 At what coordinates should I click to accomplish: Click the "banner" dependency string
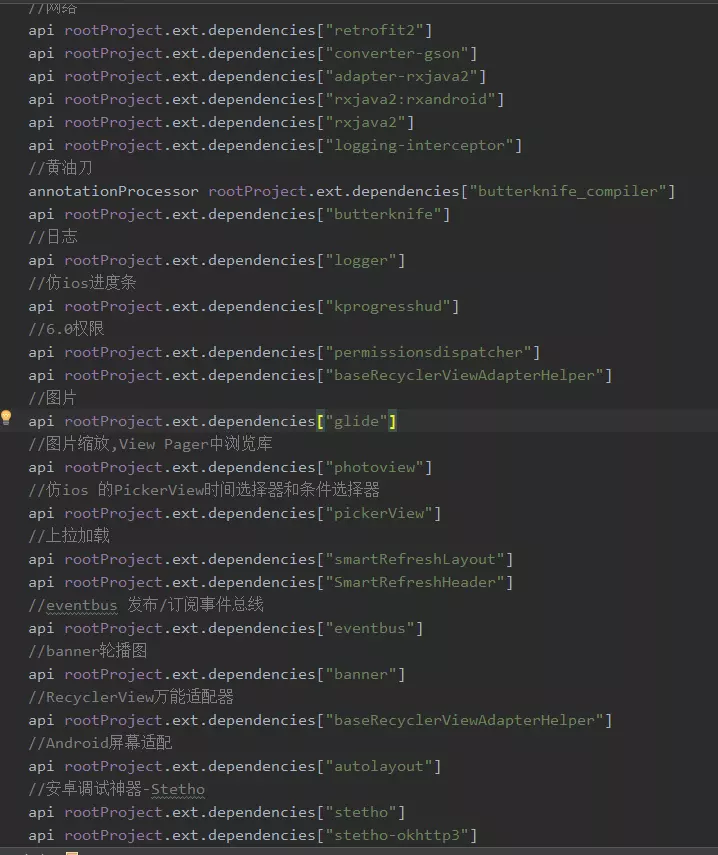(361, 675)
